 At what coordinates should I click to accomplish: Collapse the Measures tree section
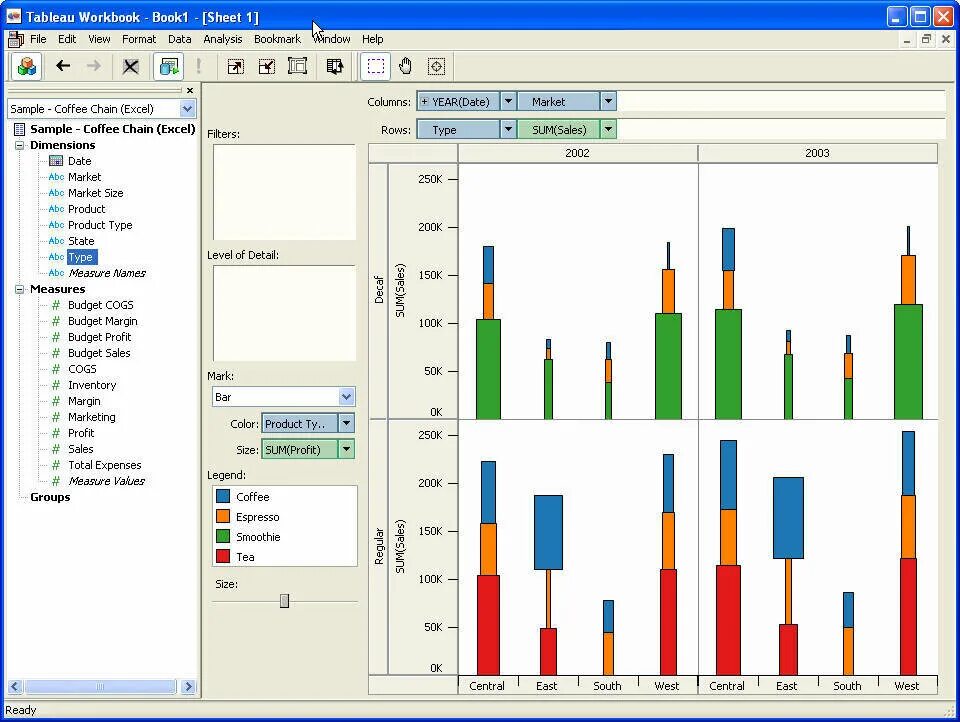(x=20, y=289)
